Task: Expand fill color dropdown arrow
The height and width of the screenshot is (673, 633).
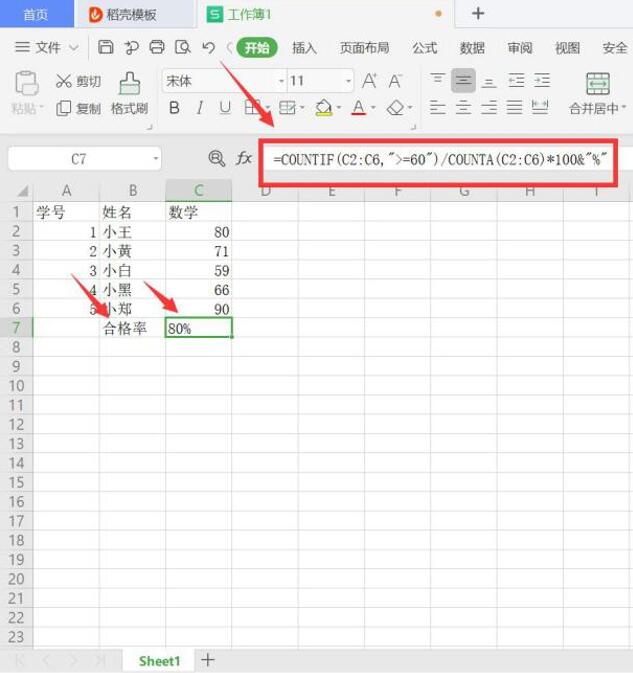Action: [339, 108]
